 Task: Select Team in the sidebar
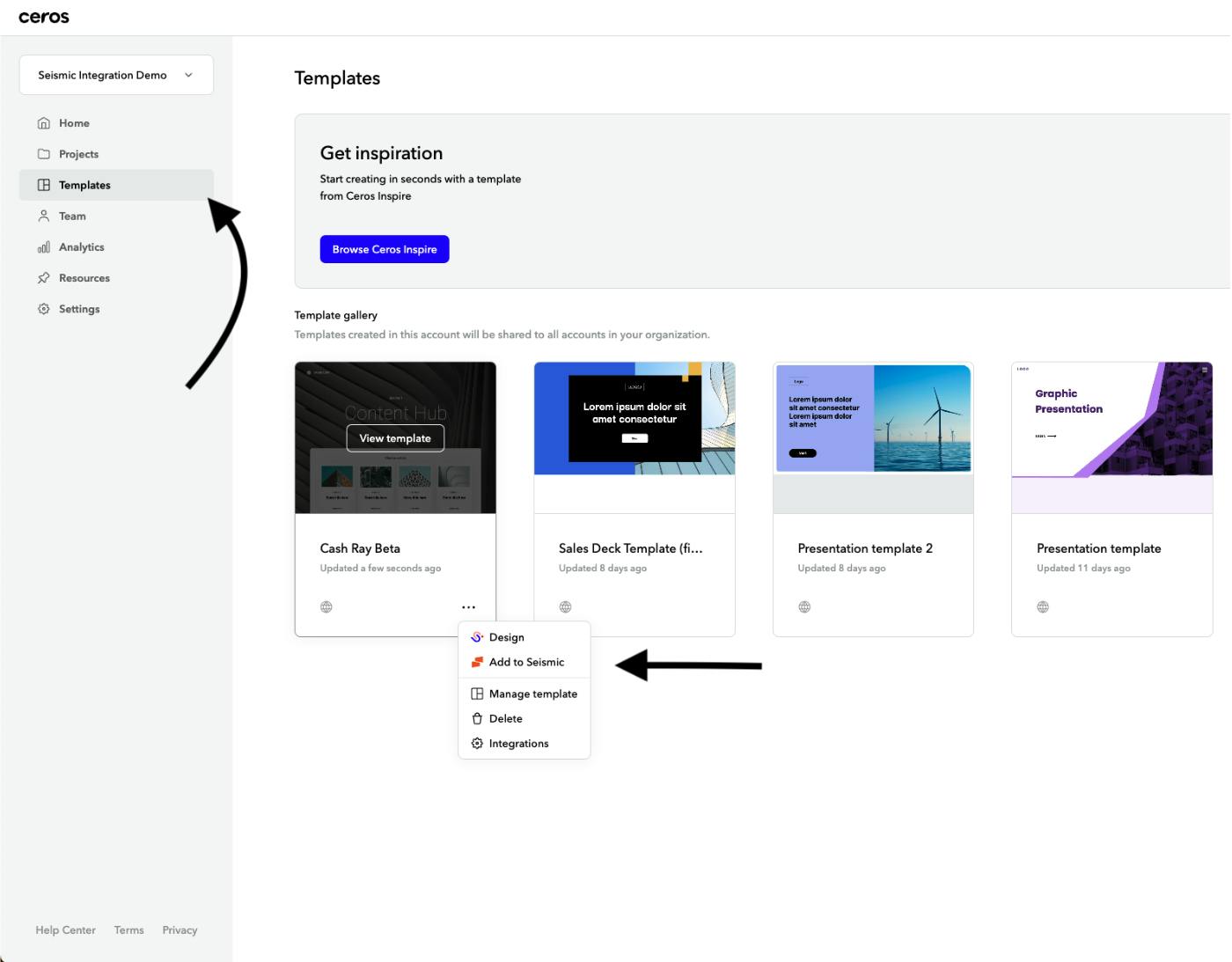coord(116,216)
